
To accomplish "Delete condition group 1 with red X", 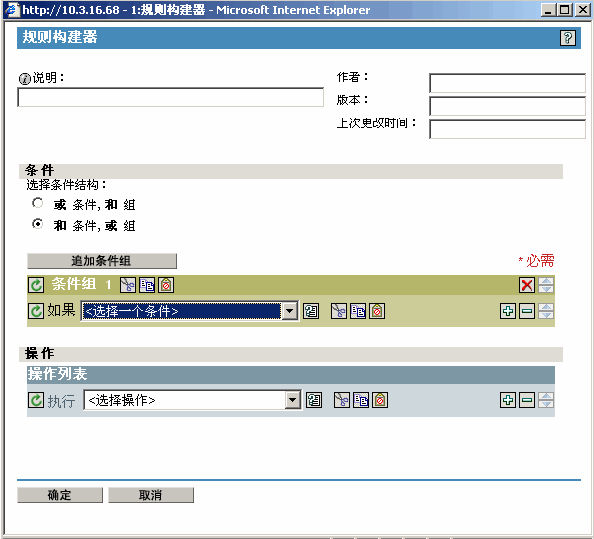I will click(527, 285).
